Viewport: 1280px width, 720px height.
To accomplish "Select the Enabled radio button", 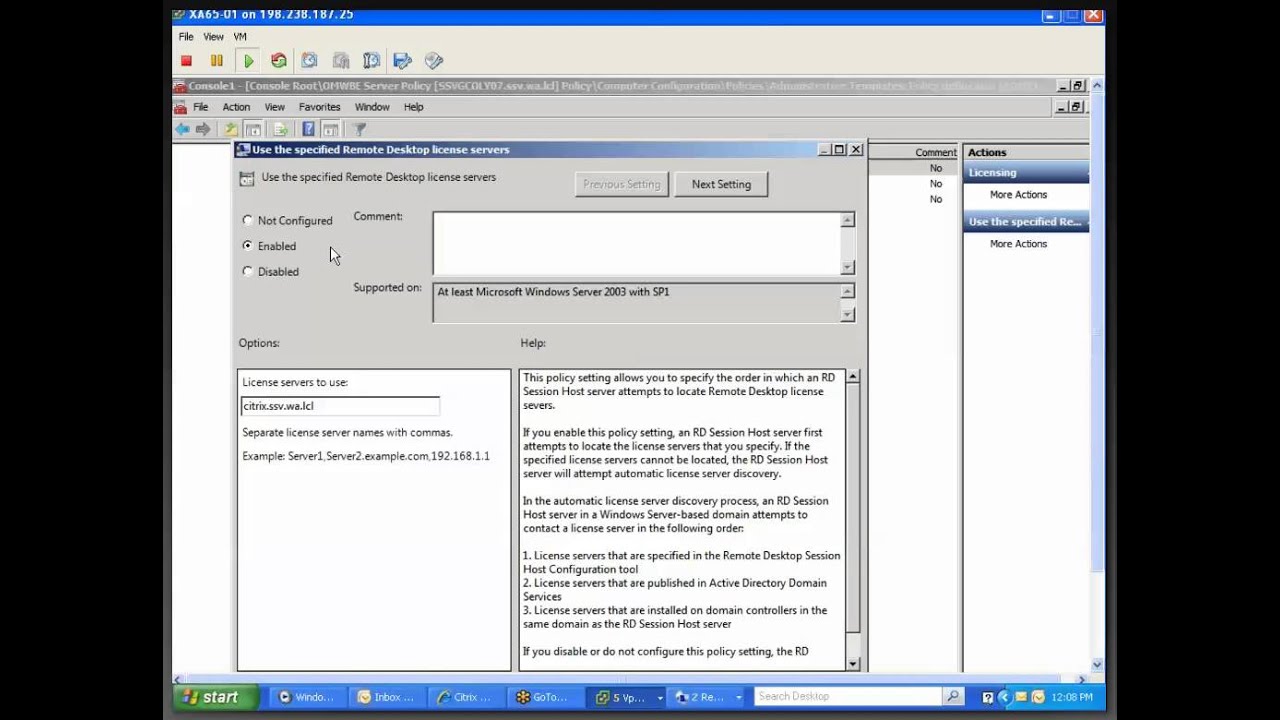I will [x=248, y=245].
